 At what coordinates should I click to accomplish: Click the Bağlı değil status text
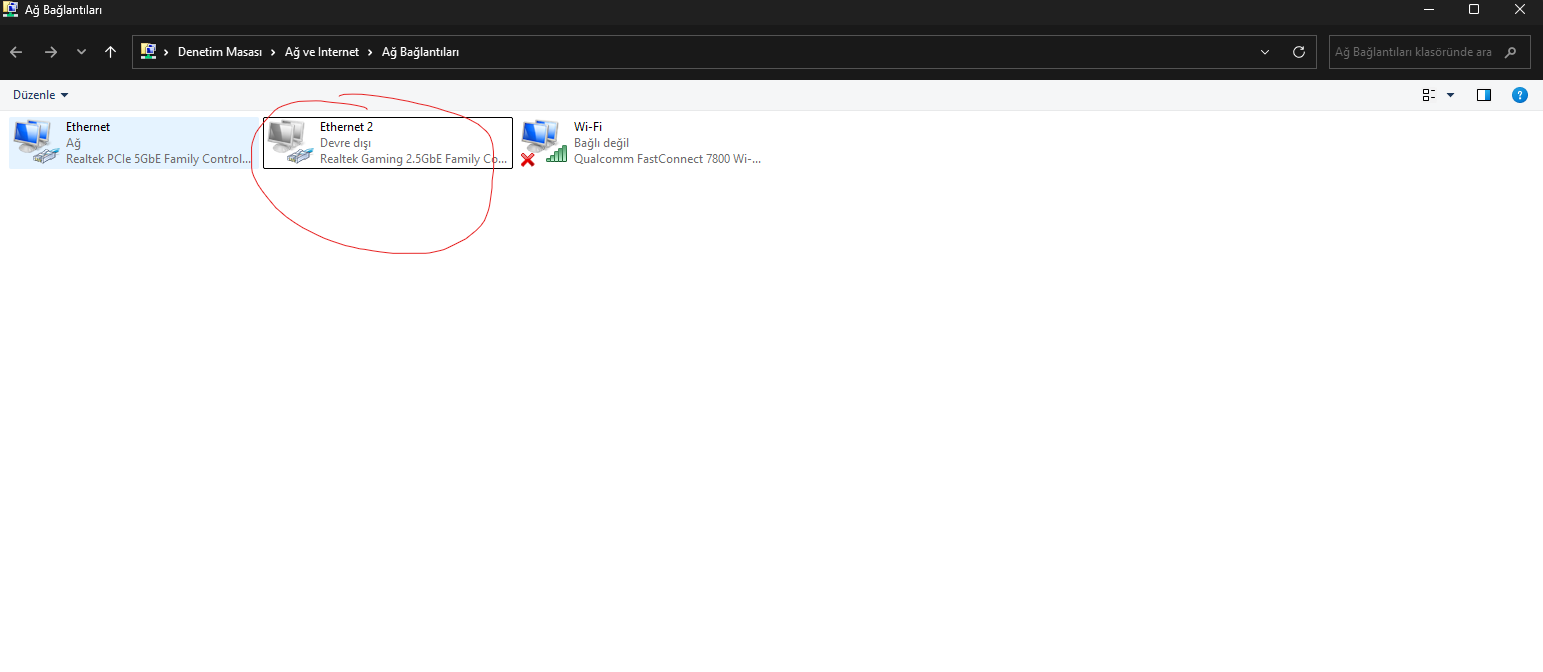[x=602, y=143]
